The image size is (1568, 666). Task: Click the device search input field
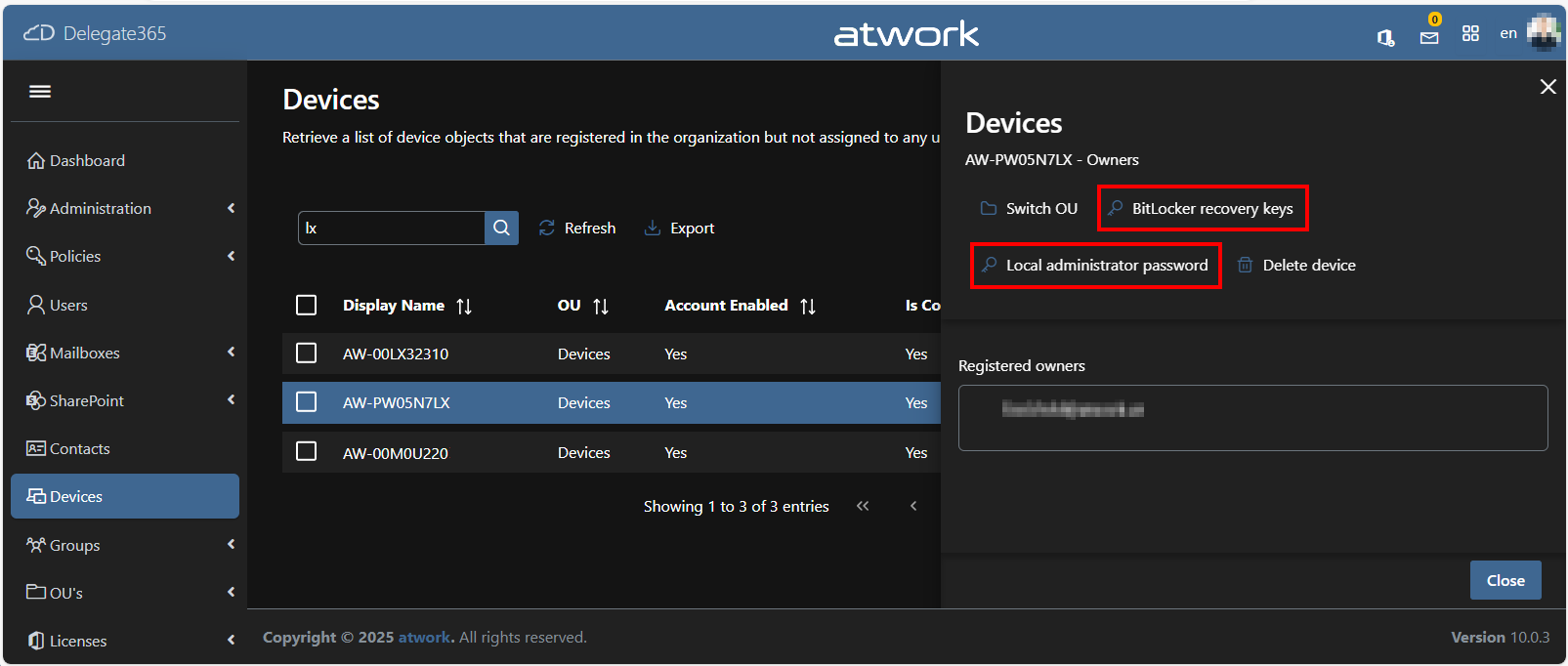(x=391, y=228)
